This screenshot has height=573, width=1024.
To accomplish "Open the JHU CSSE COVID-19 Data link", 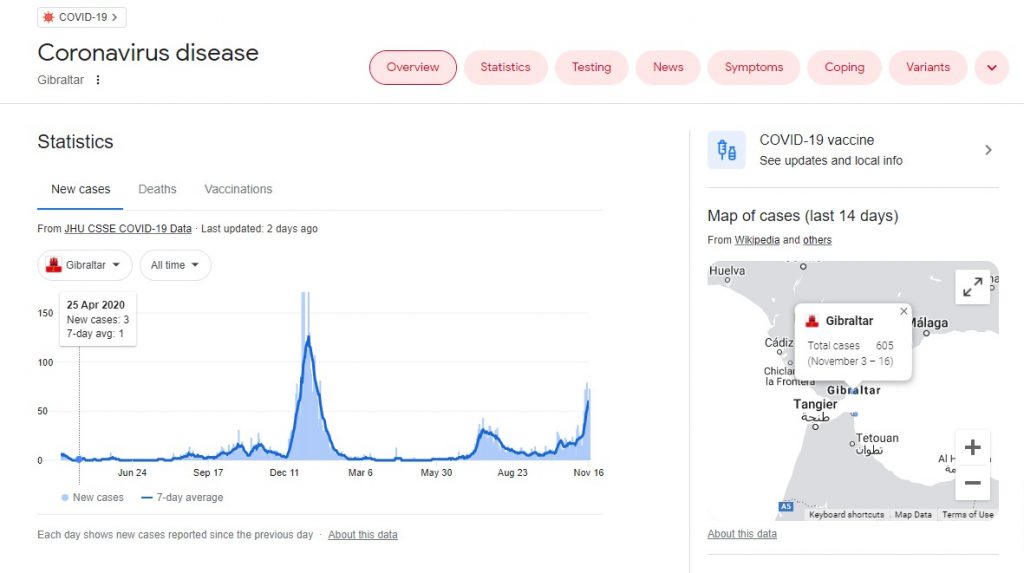I will 128,229.
